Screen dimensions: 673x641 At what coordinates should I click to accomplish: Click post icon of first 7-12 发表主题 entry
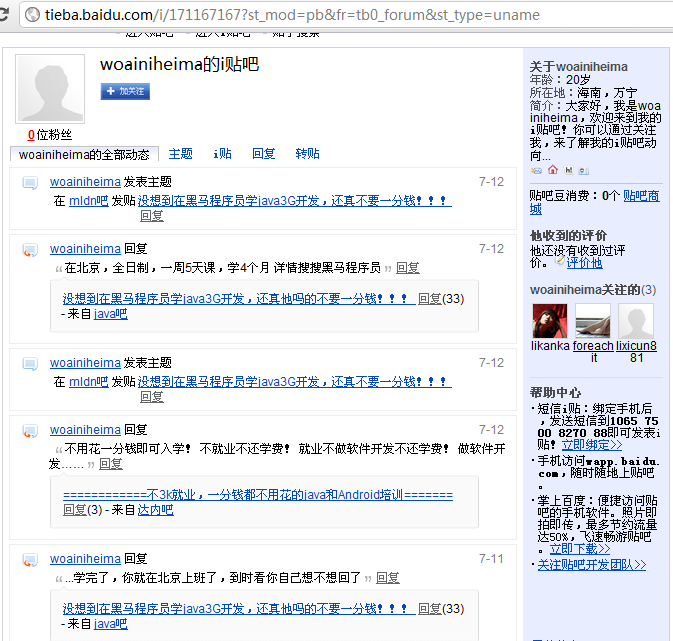tap(30, 183)
